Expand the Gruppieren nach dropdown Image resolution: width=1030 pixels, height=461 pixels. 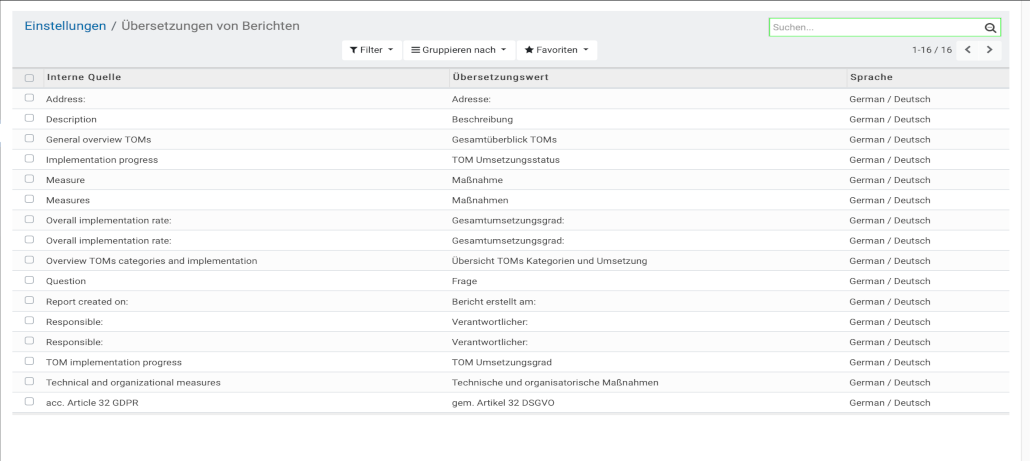click(x=458, y=50)
